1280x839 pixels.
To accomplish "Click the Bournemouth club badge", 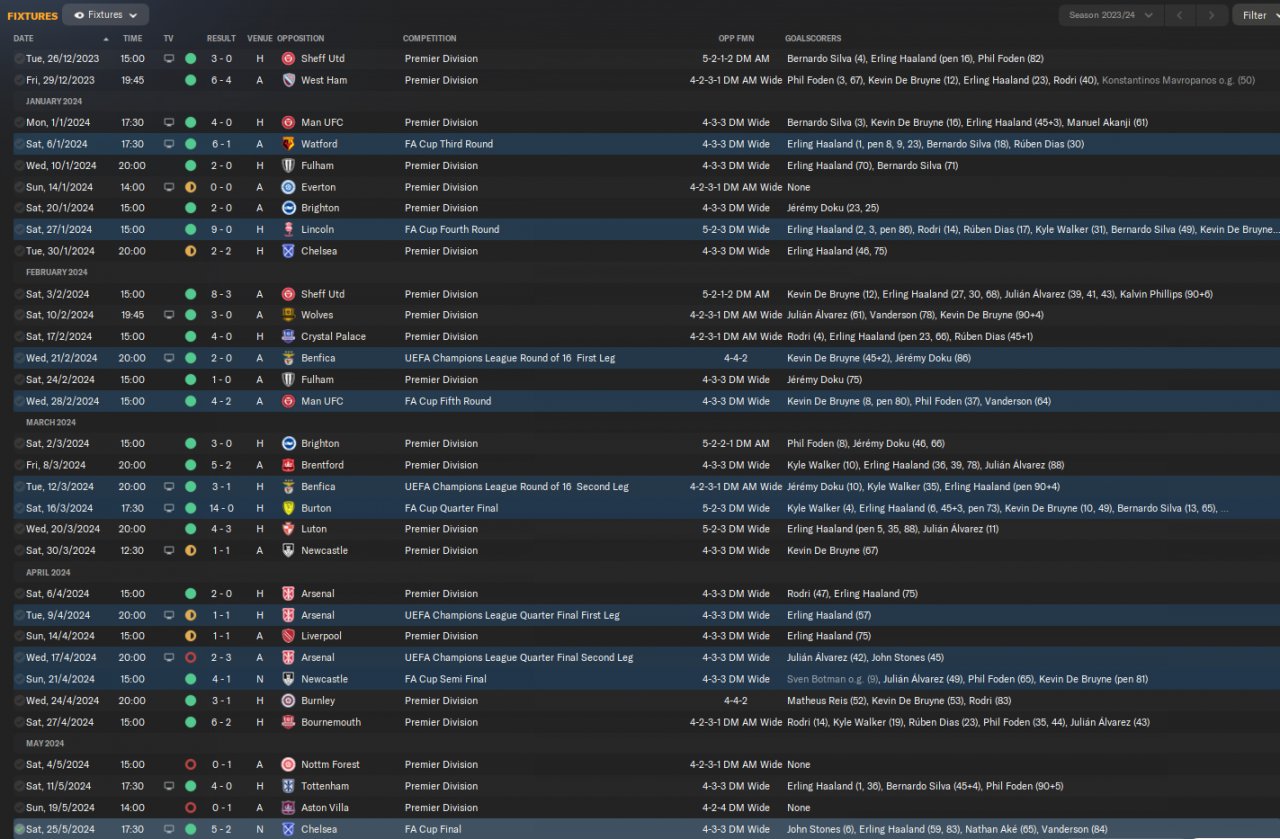I will 288,722.
